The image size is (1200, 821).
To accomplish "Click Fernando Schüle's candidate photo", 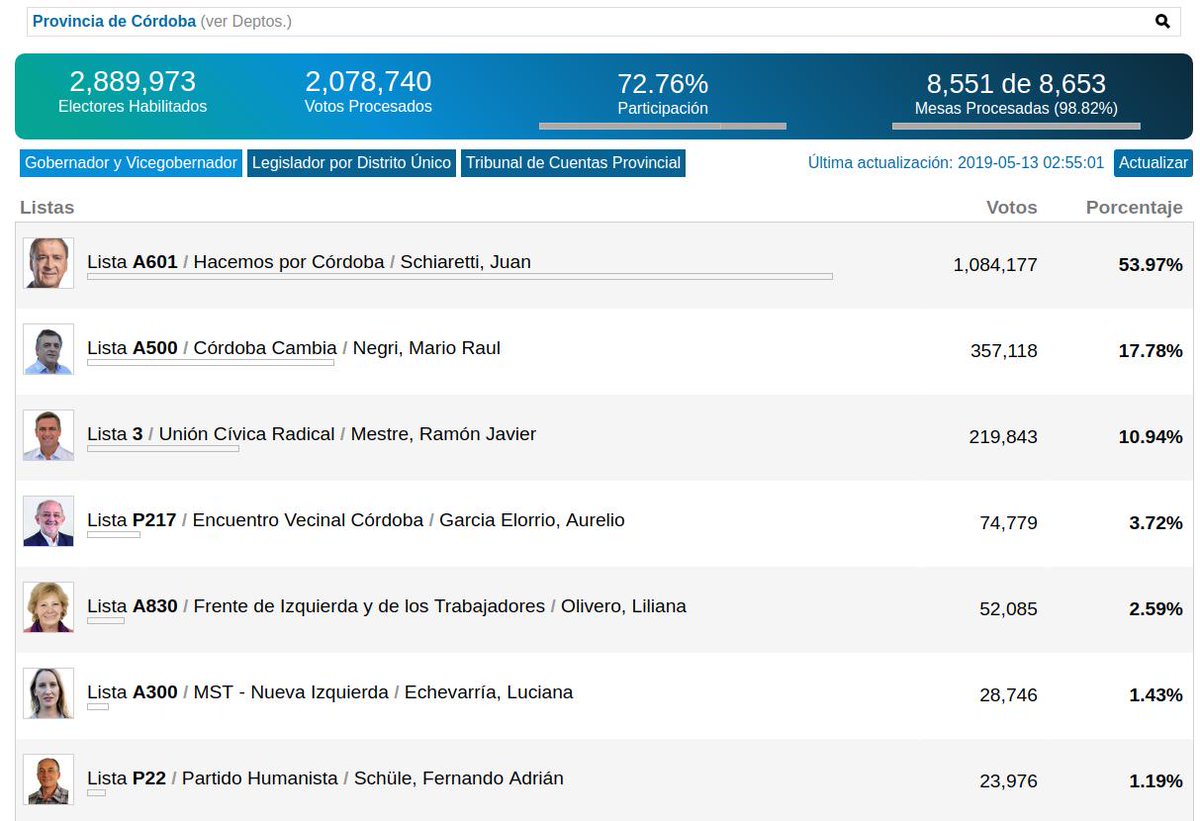I will [49, 779].
